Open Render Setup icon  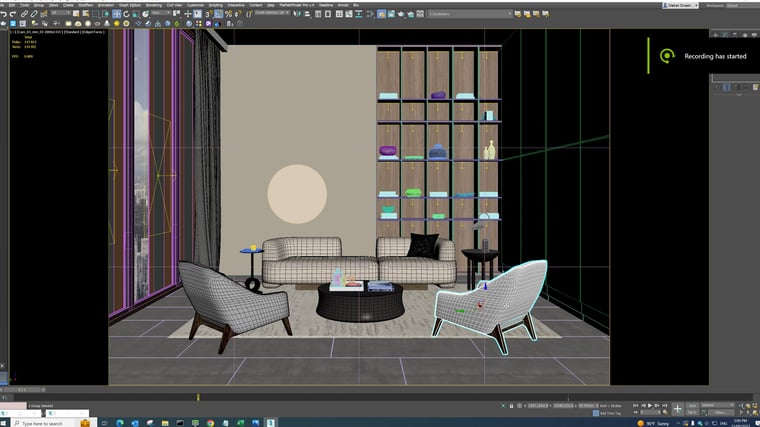tap(382, 14)
